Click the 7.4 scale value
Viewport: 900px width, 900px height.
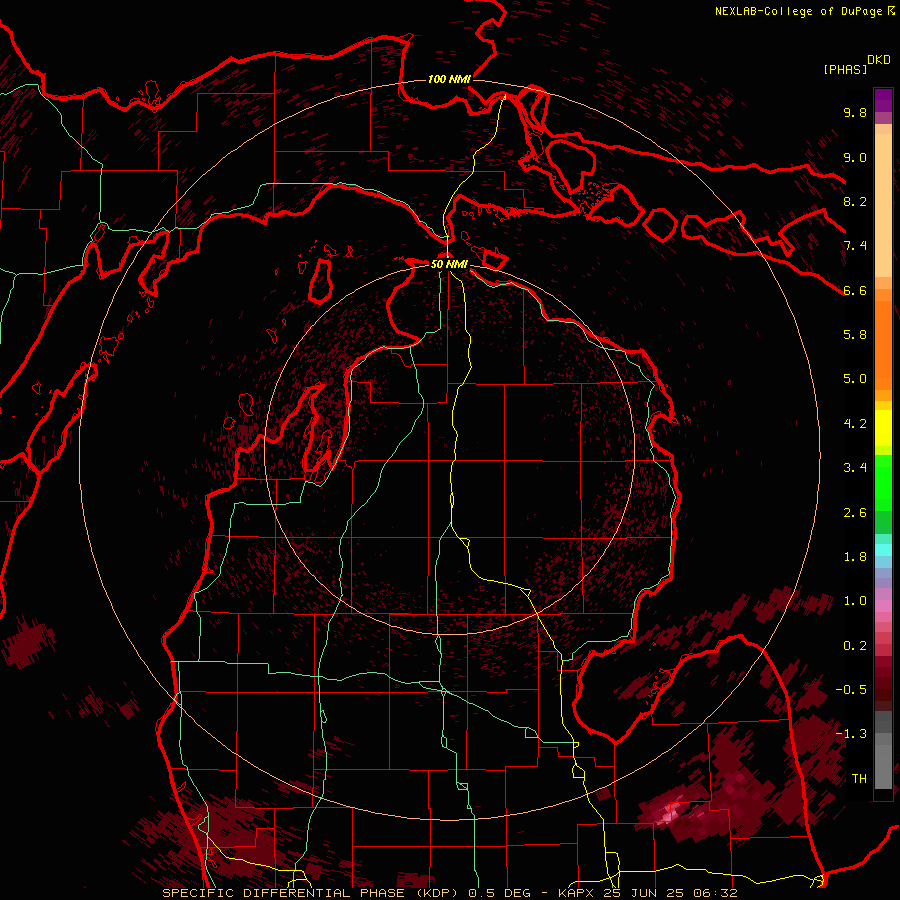(x=855, y=246)
